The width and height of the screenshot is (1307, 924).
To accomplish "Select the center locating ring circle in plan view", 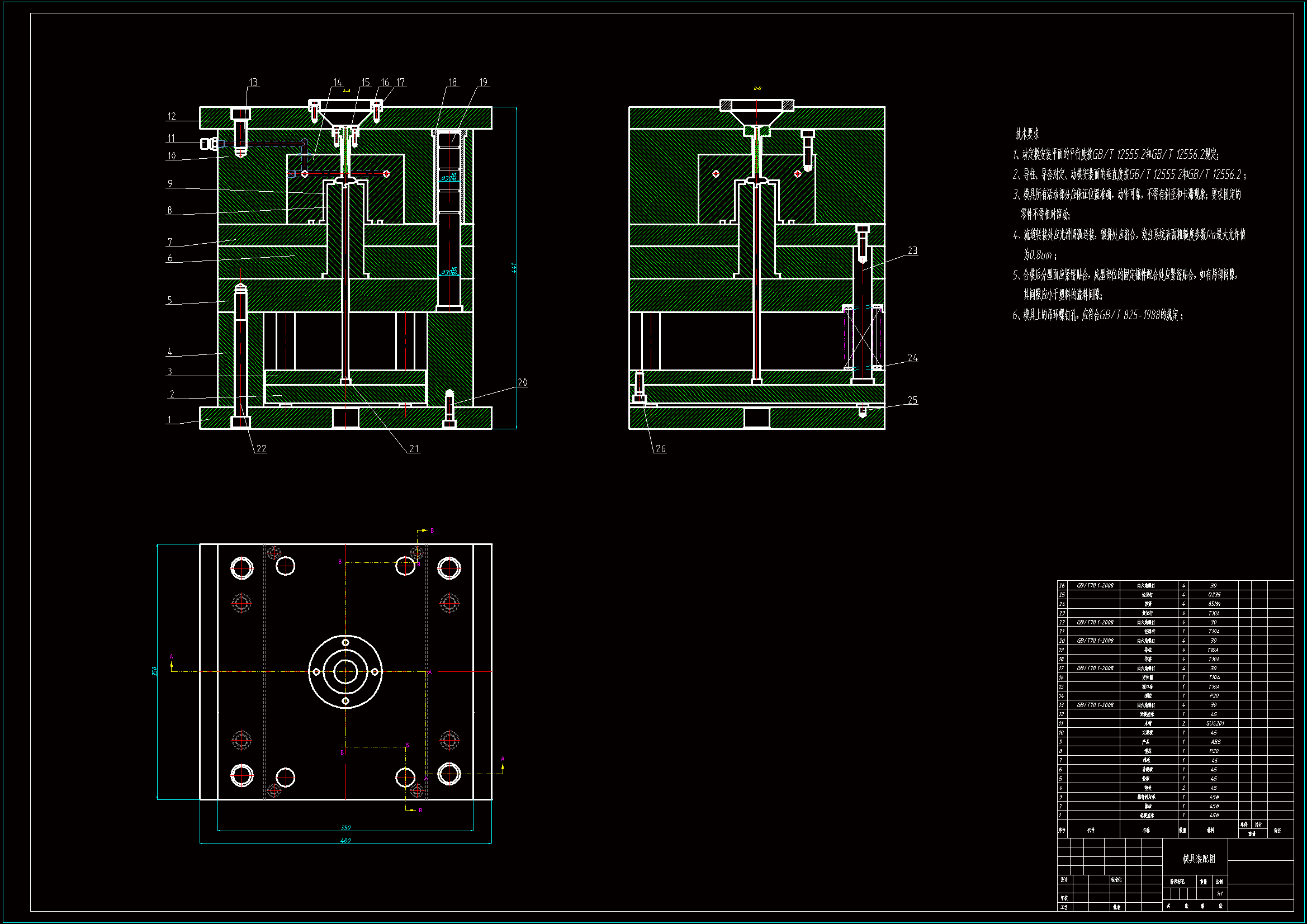I will point(345,672).
